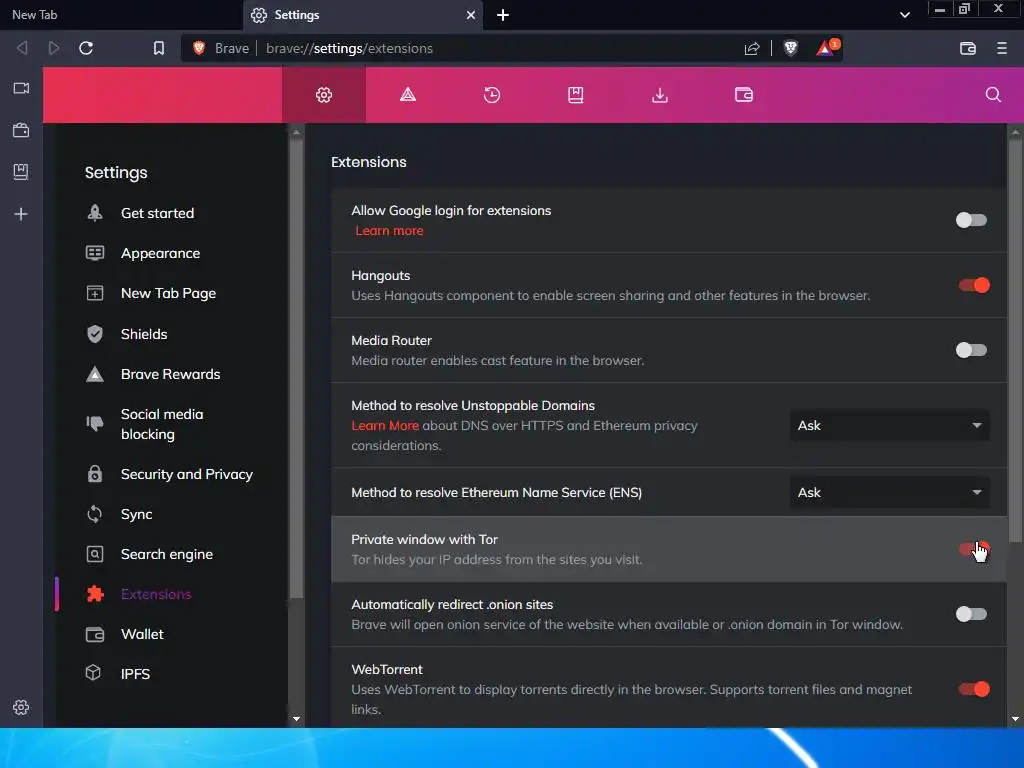Disable the WebTorrent toggle
The width and height of the screenshot is (1024, 768).
(x=974, y=689)
